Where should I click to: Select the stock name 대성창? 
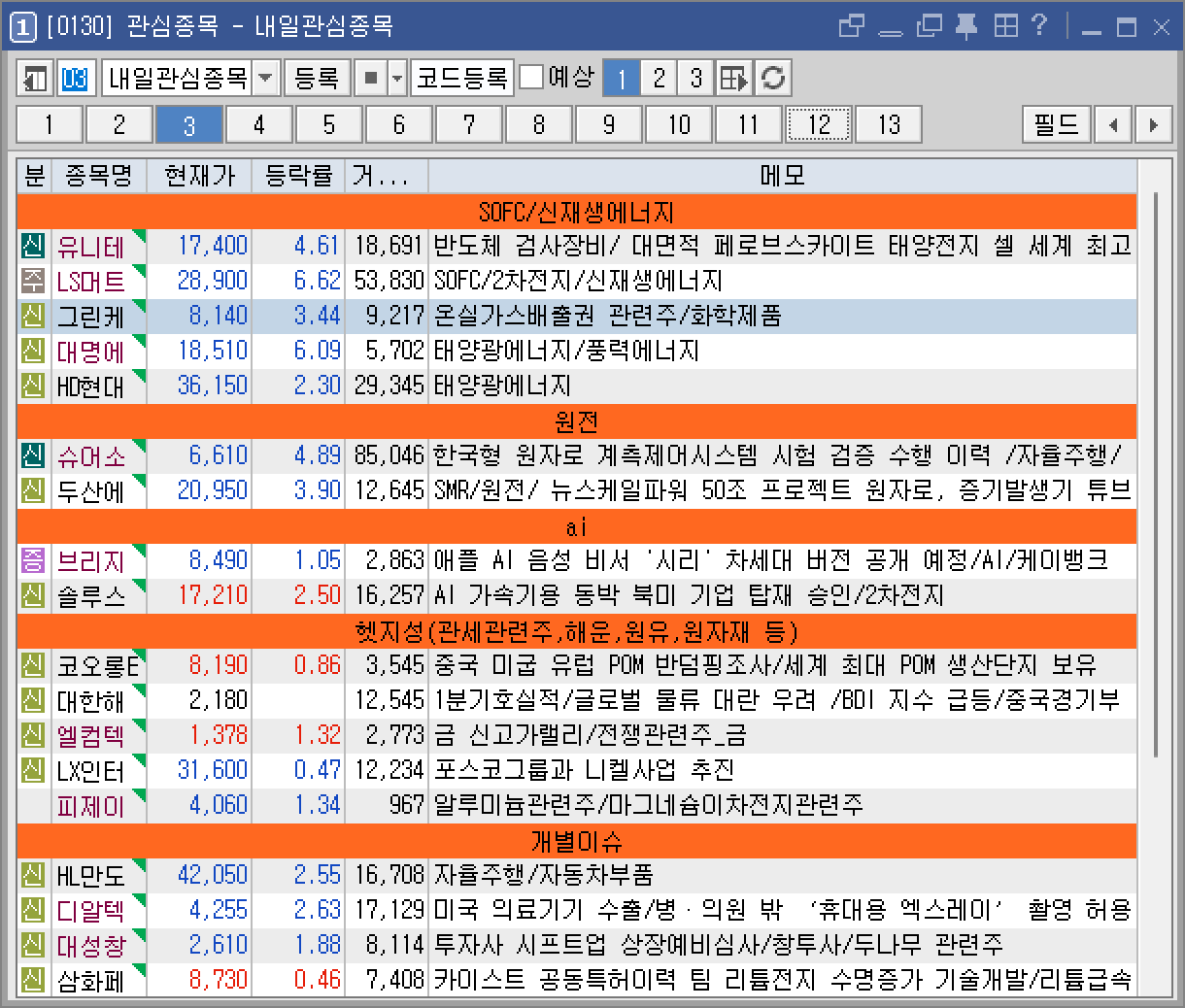tap(90, 946)
